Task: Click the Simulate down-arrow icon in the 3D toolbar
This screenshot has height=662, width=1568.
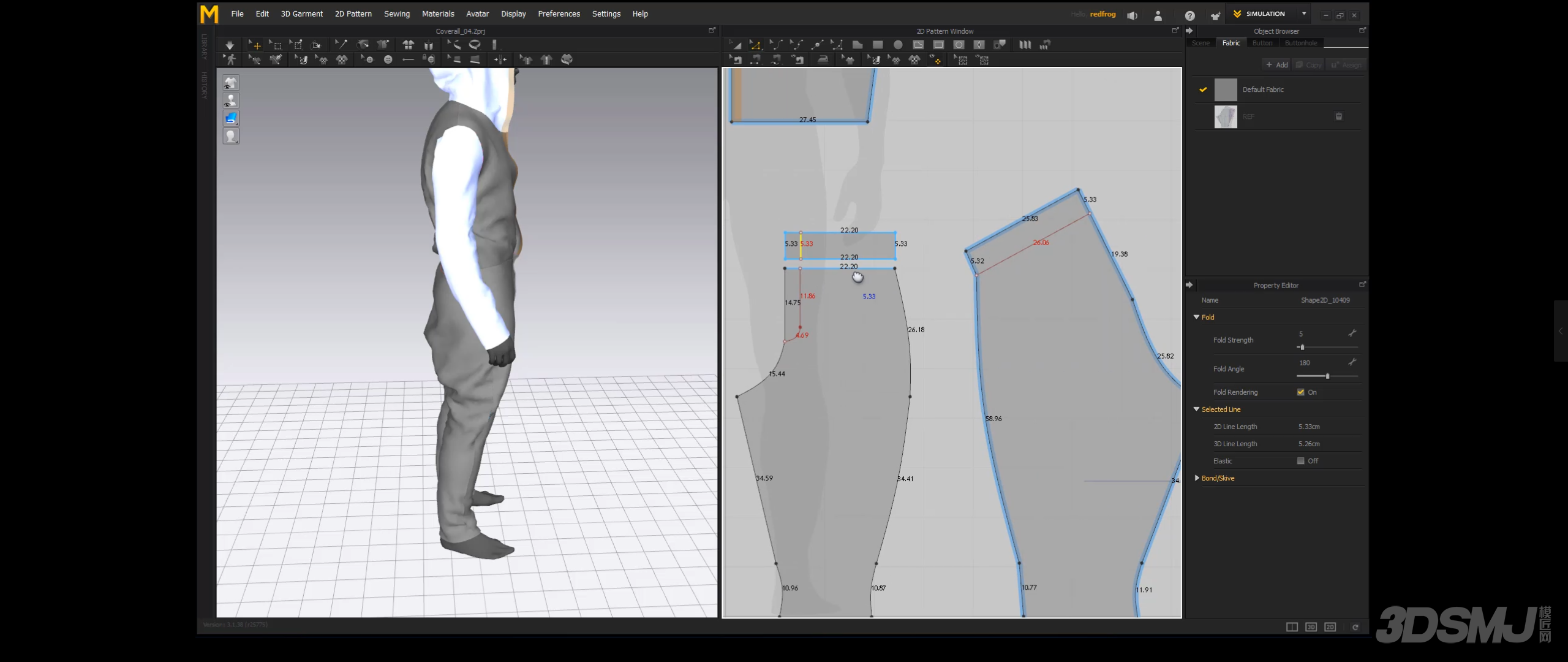Action: point(230,45)
